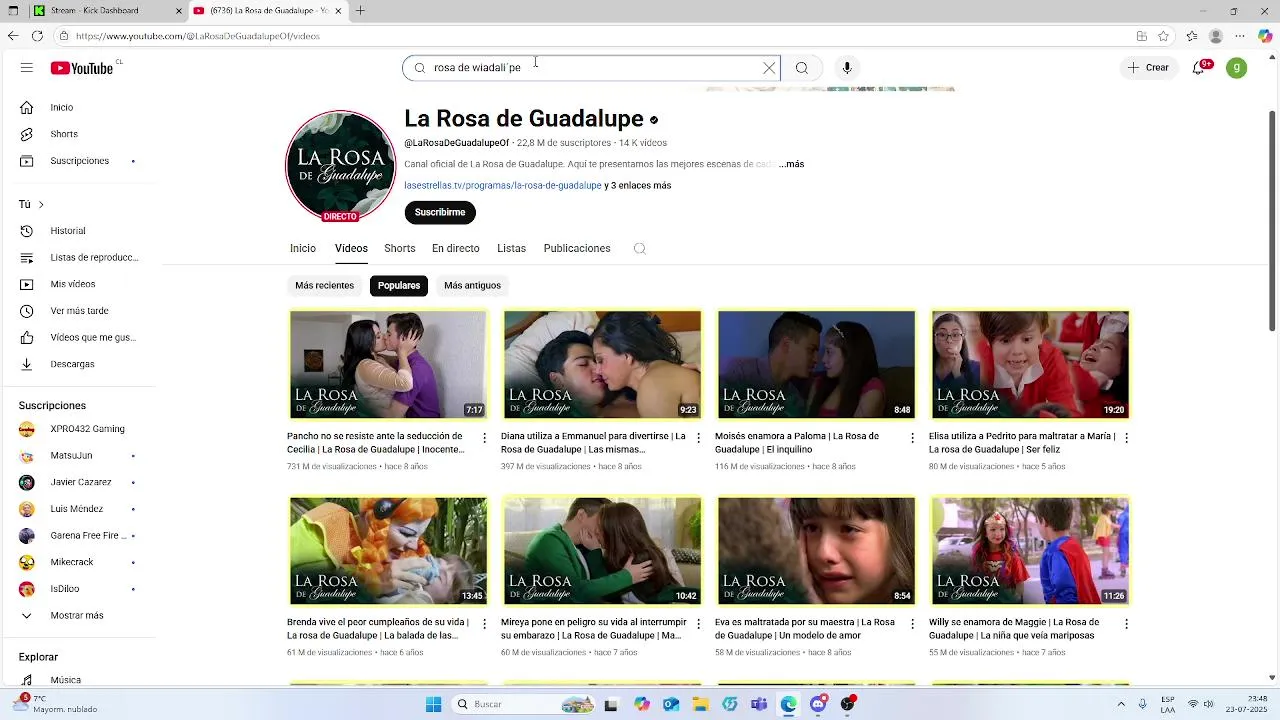
Task: Switch to the Videos channel tab
Action: [351, 248]
